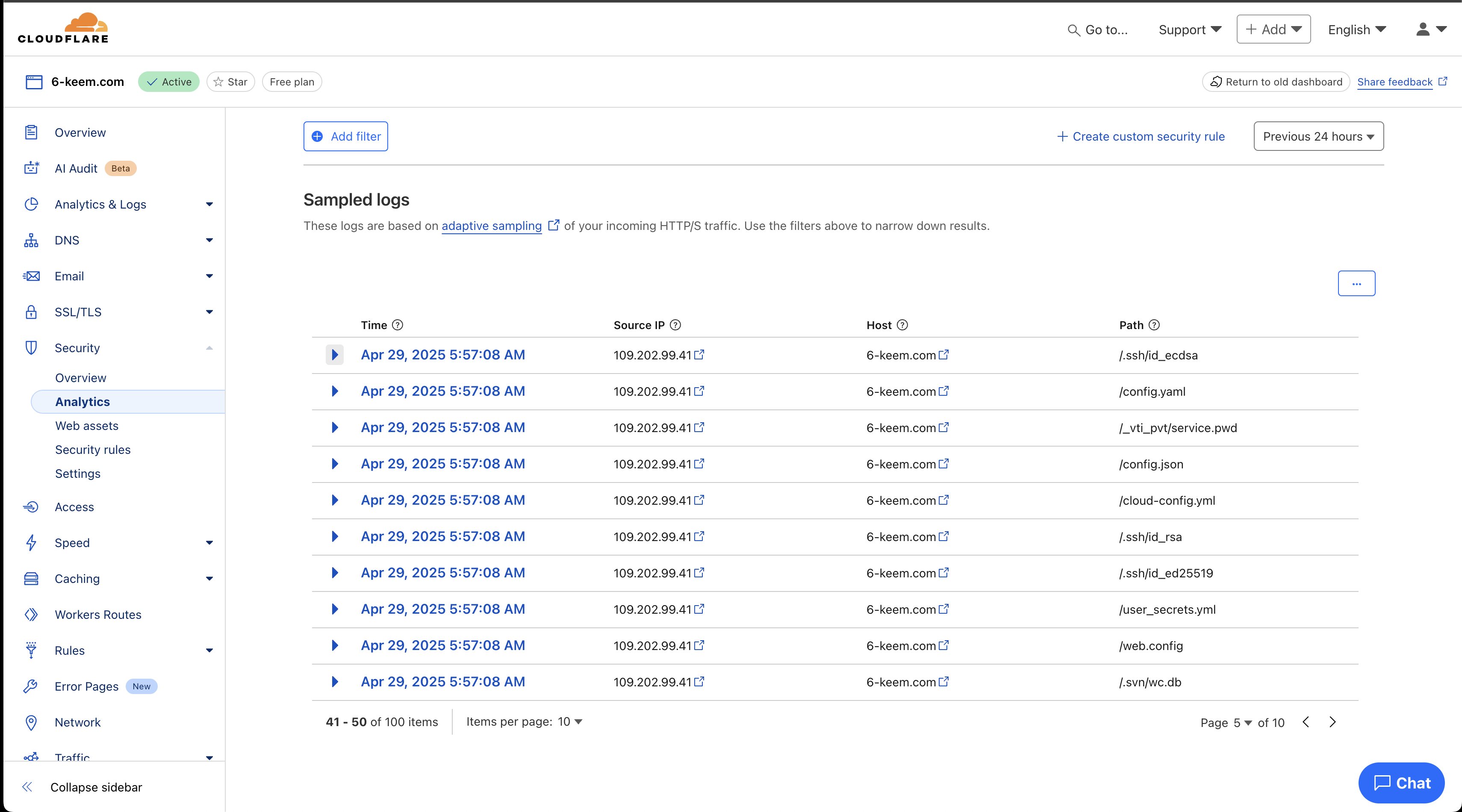Open Security rules submenu item
This screenshot has width=1462, height=812.
[x=92, y=450]
